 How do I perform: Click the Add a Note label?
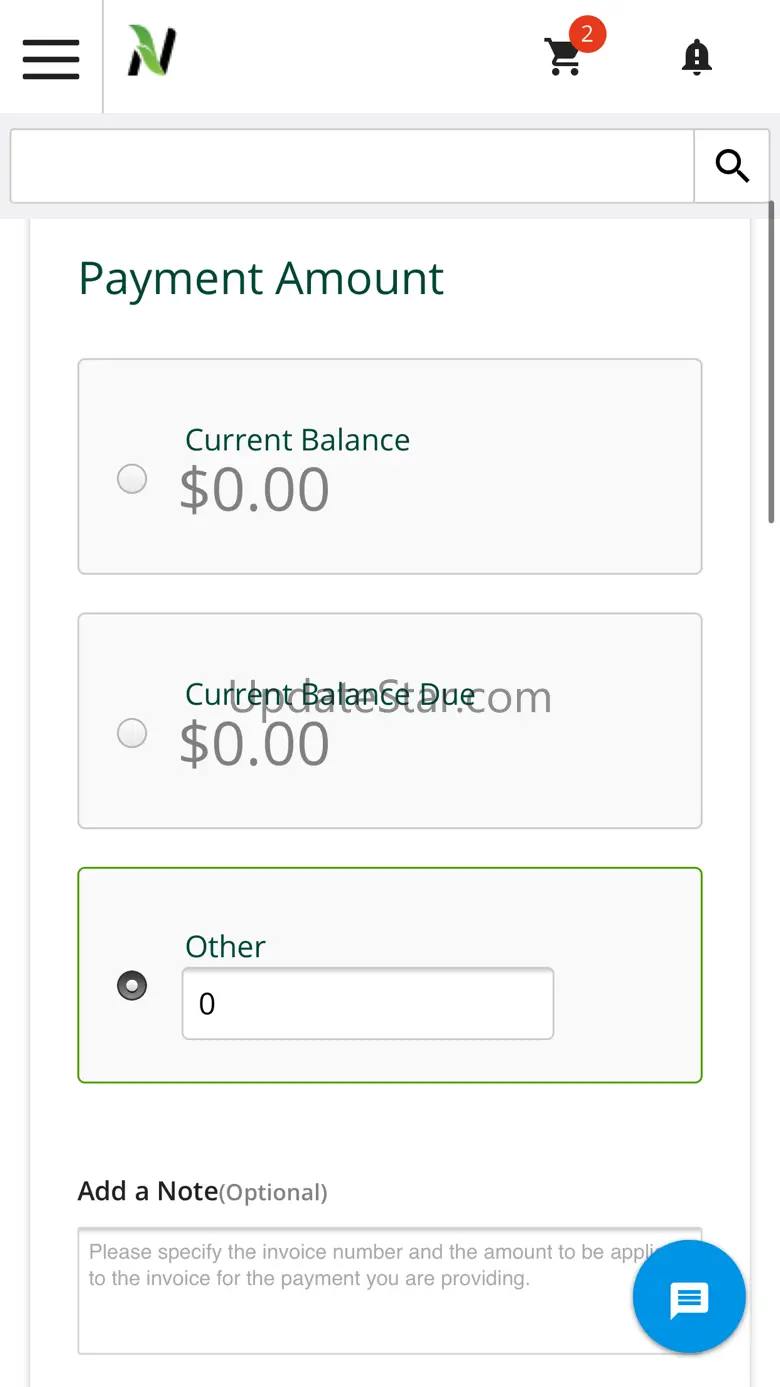point(148,1191)
